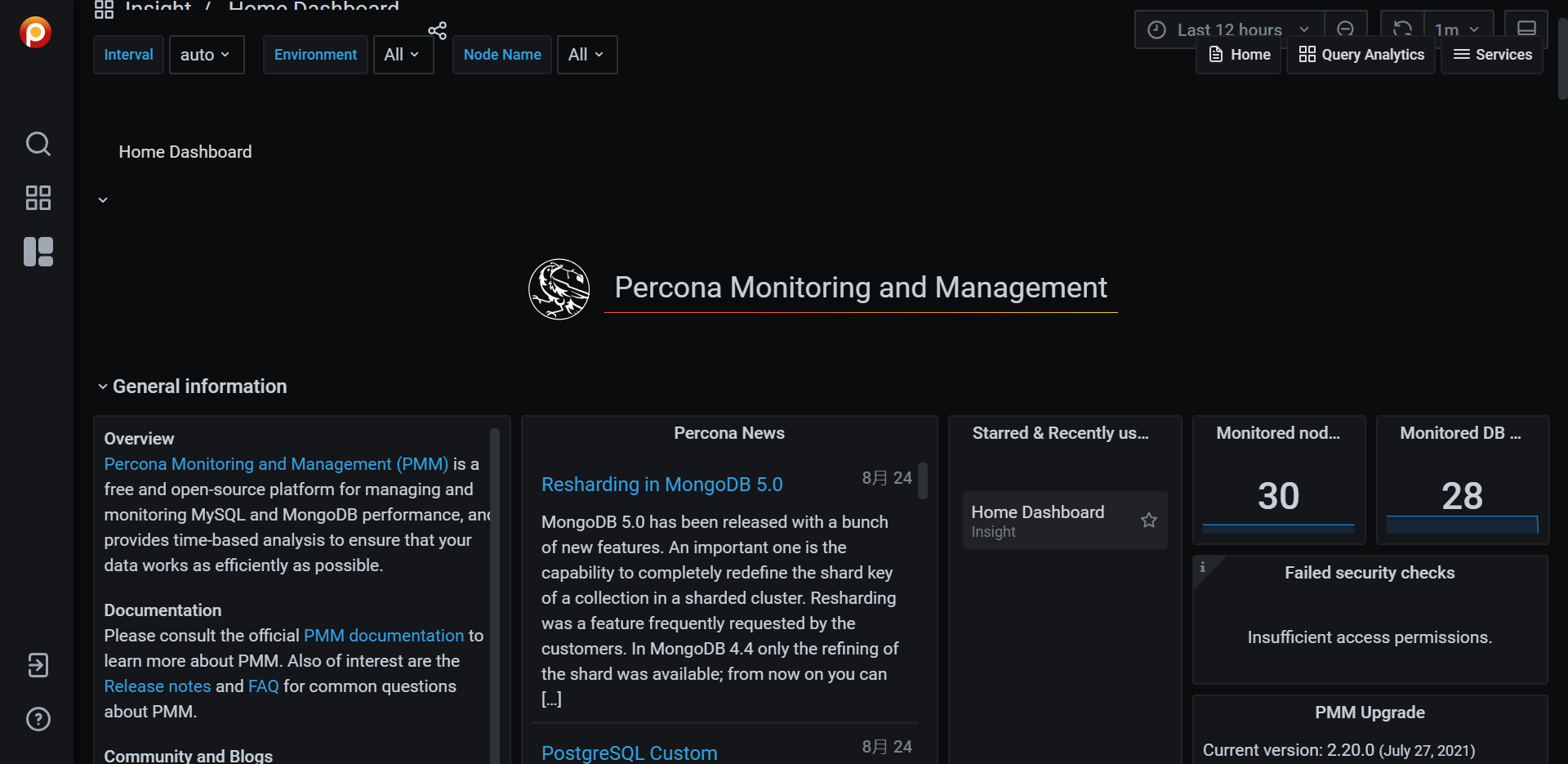Click the Environment variable label
Image resolution: width=1568 pixels, height=764 pixels.
tap(316, 55)
